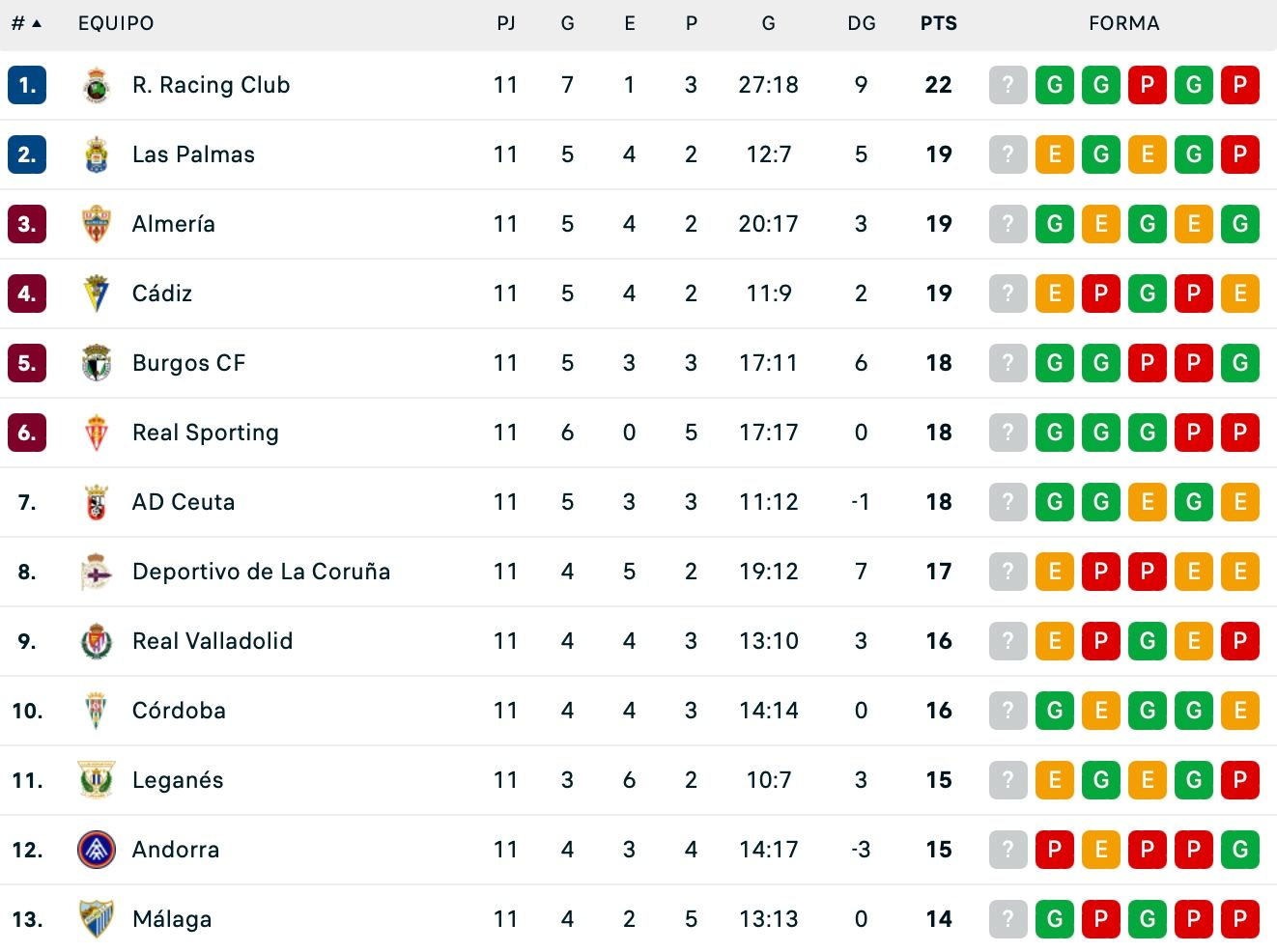Select the EQUIPO column header

(116, 23)
